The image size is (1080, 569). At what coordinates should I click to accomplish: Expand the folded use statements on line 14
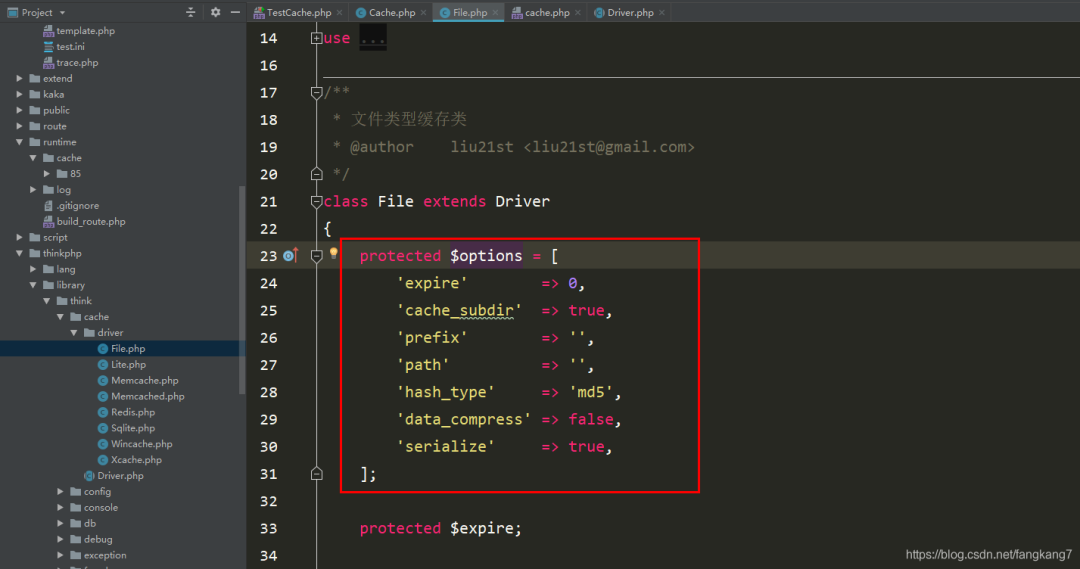[316, 39]
